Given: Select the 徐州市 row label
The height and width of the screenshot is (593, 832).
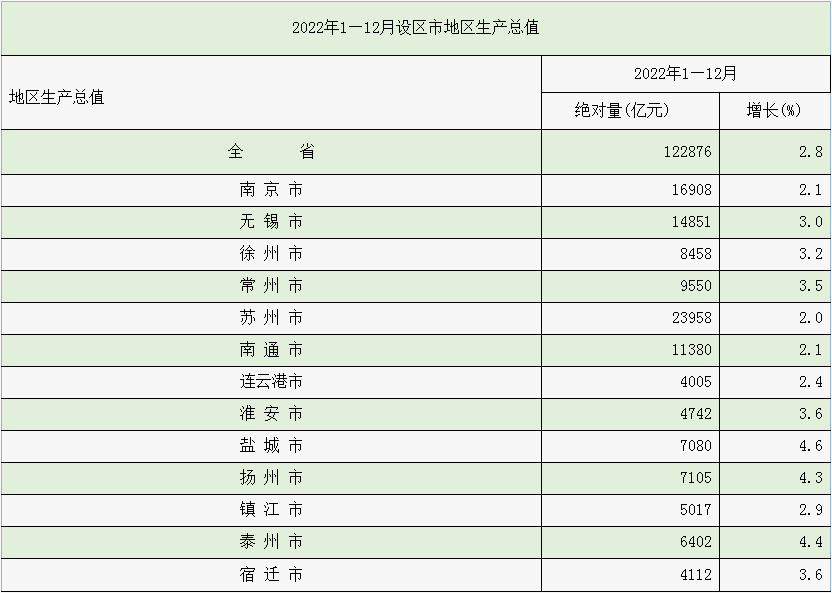Looking at the screenshot, I should point(271,254).
